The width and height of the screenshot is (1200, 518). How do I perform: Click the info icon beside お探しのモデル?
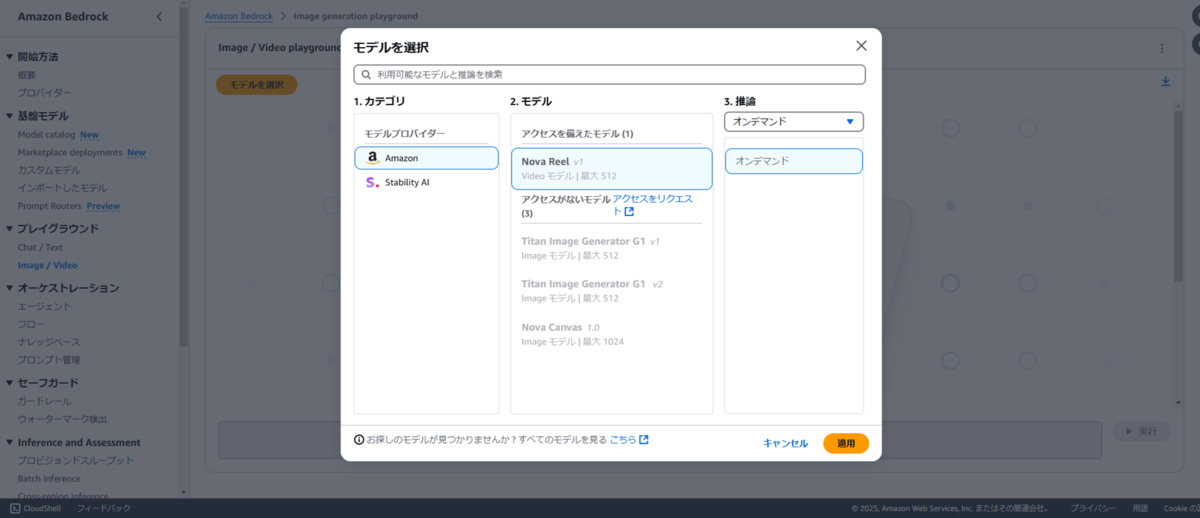coord(359,439)
